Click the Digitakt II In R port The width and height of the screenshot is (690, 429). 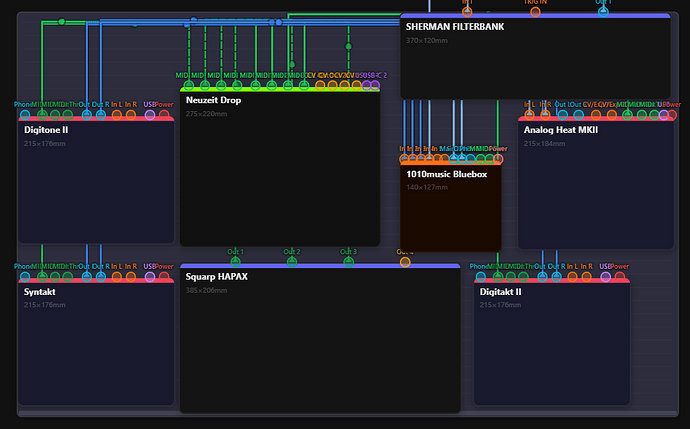click(587, 277)
